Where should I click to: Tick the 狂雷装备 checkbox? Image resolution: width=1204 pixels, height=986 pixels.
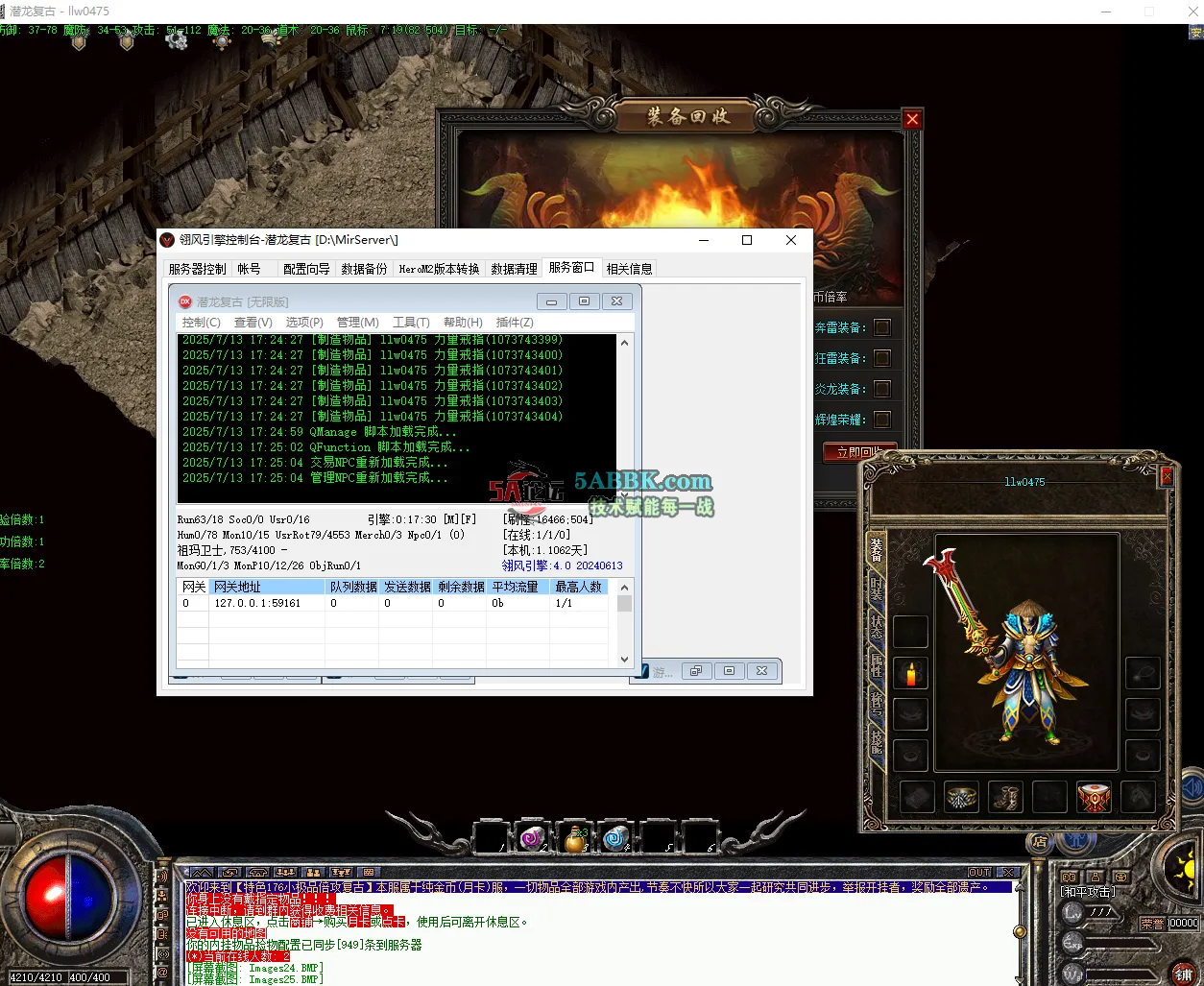[x=881, y=358]
